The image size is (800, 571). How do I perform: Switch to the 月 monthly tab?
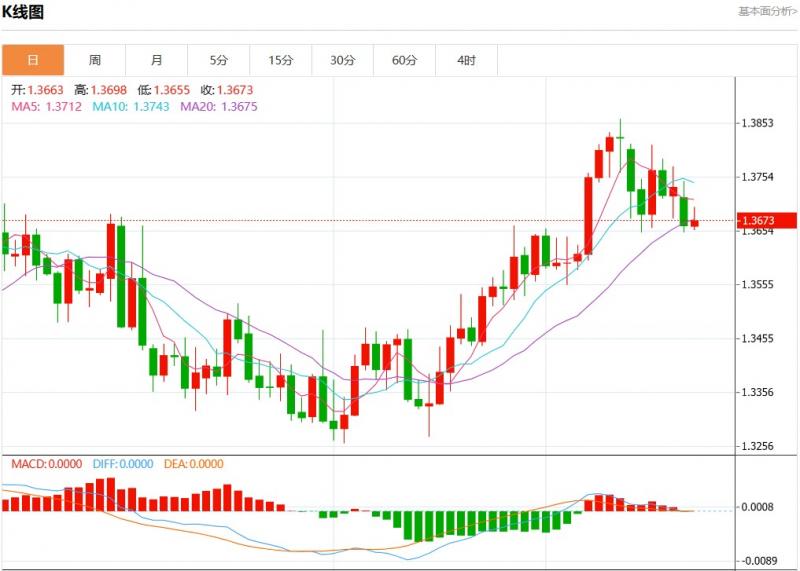157,60
